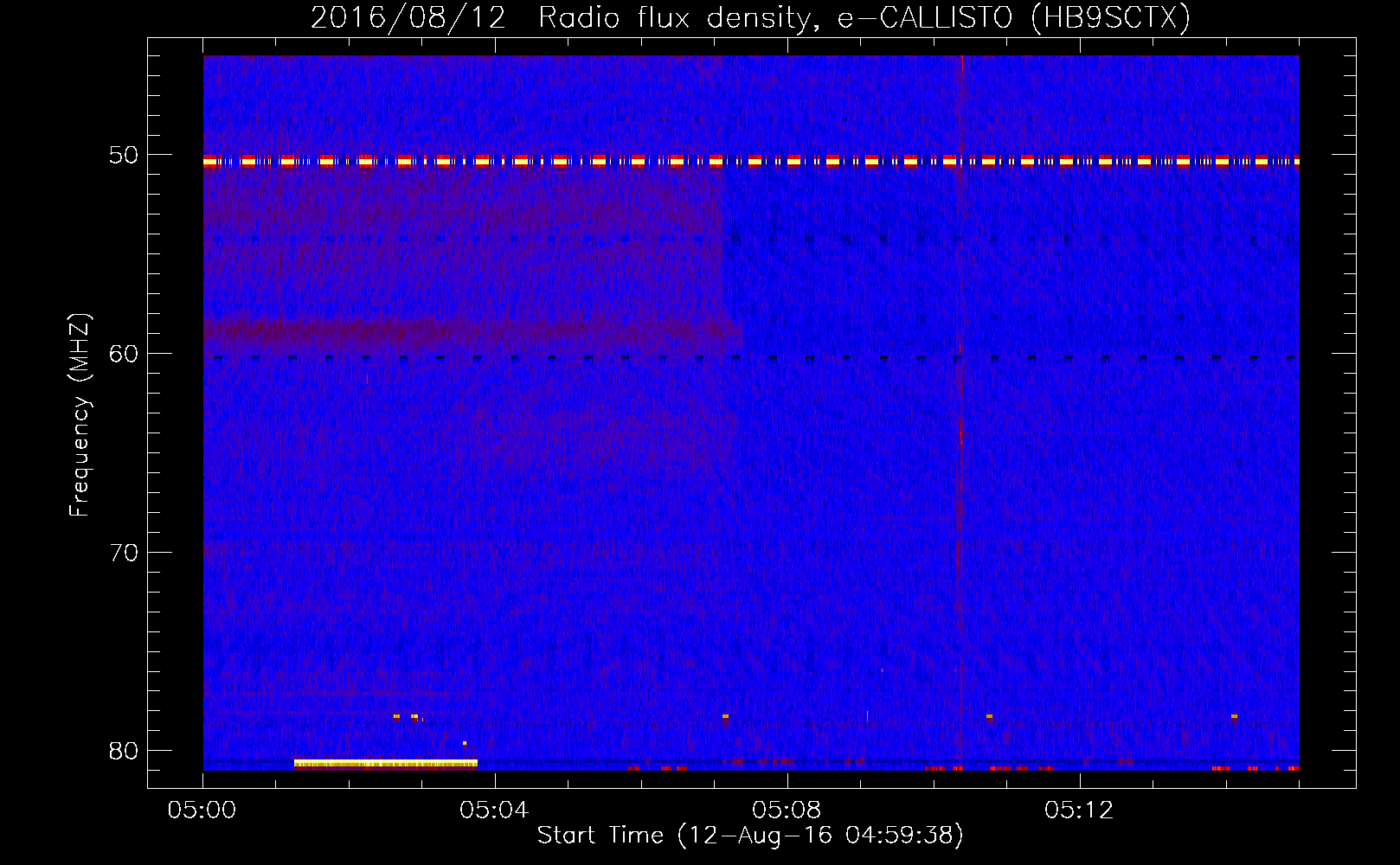Click the "50" frequency tick label

(124, 156)
